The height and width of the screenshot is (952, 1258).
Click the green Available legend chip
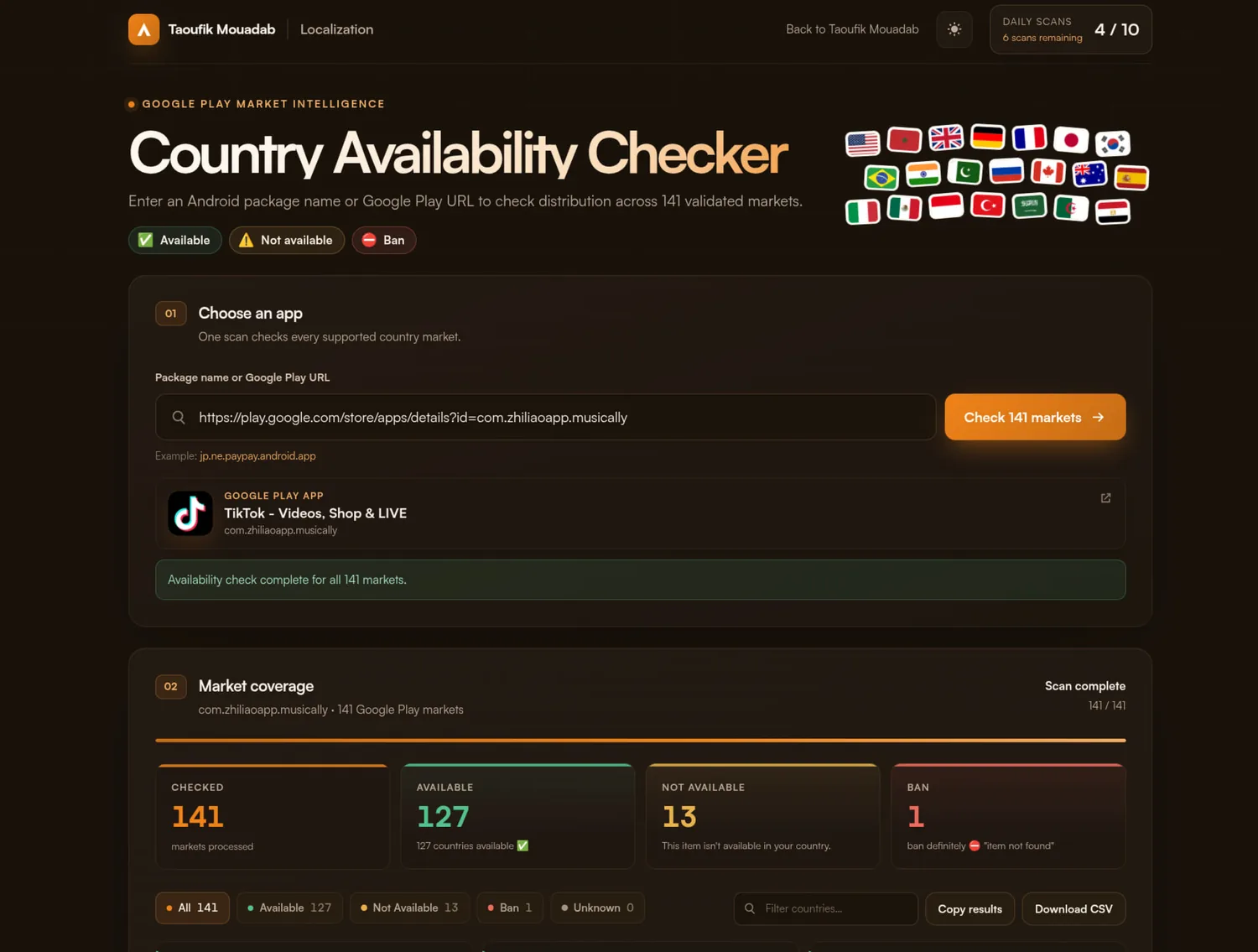click(x=175, y=240)
